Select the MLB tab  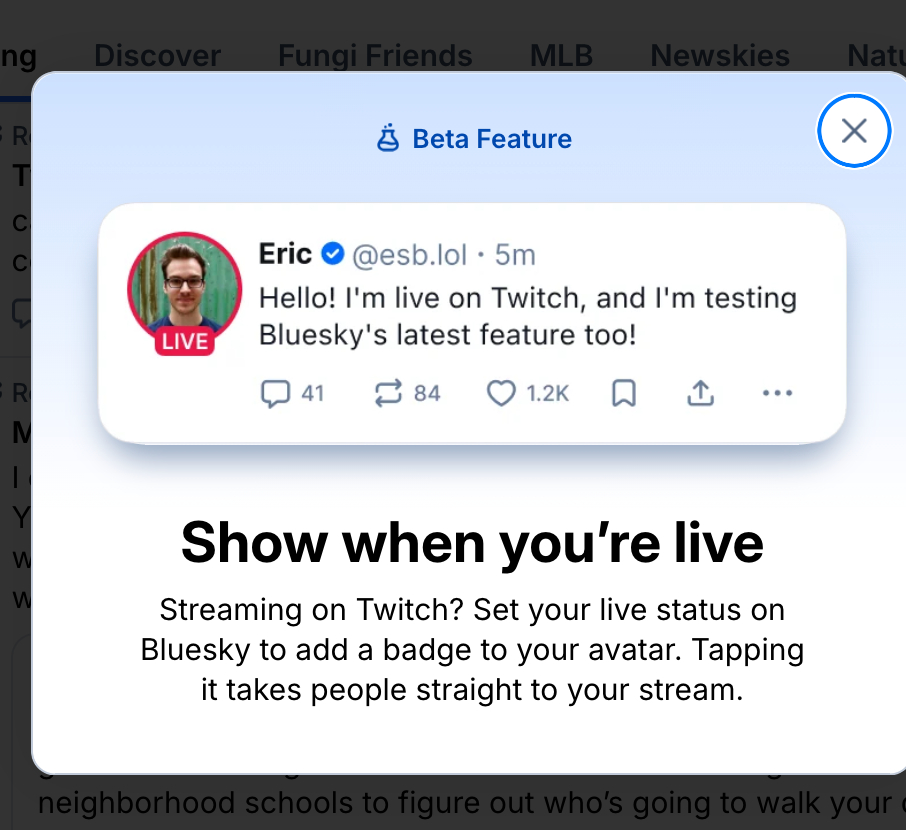(x=561, y=55)
